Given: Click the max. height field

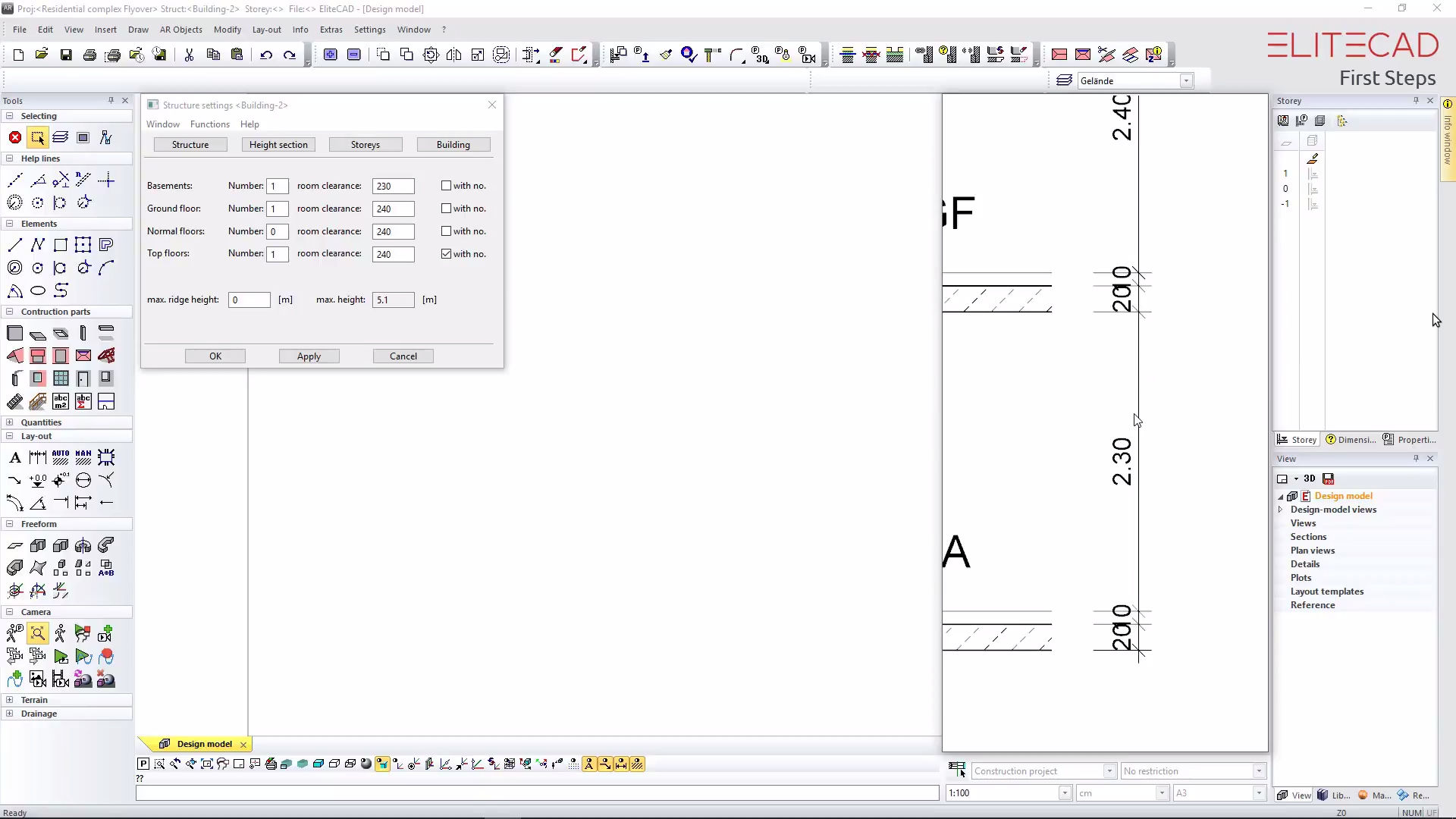Looking at the screenshot, I should click(x=394, y=300).
